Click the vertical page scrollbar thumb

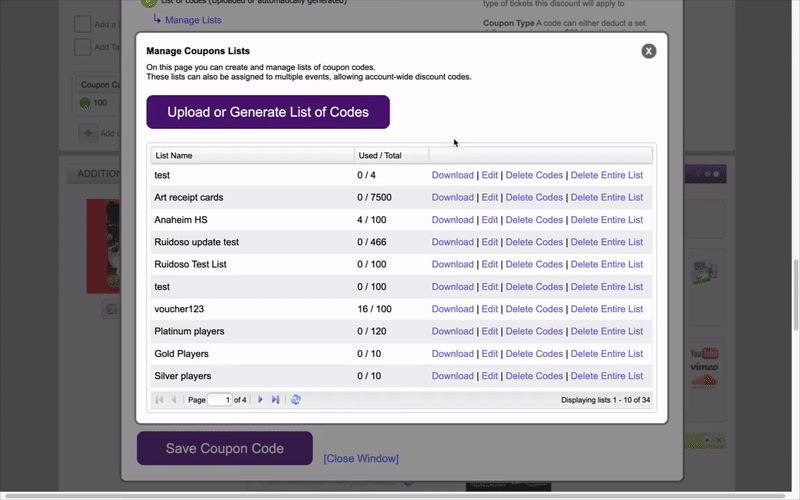(795, 295)
